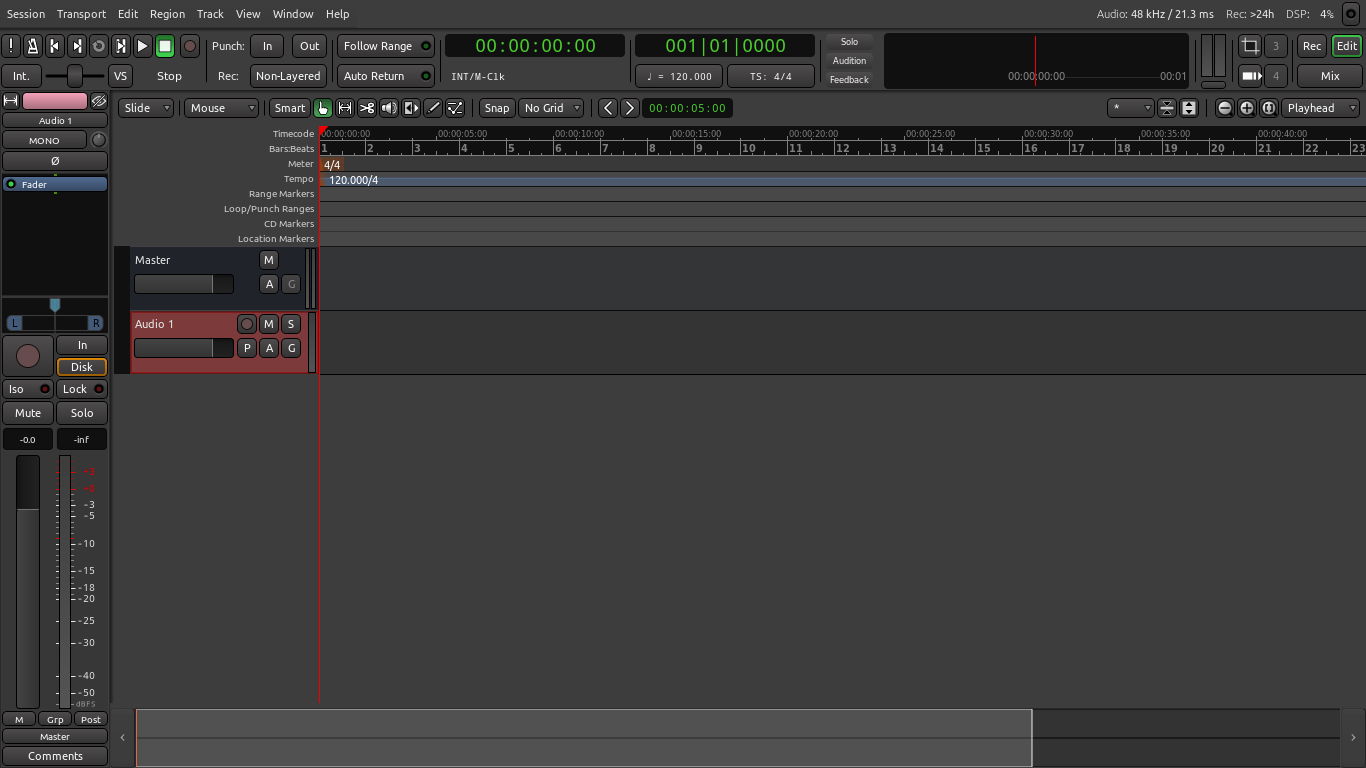Screen dimensions: 1366x768
Task: Toggle Punch Out
Action: click(310, 46)
